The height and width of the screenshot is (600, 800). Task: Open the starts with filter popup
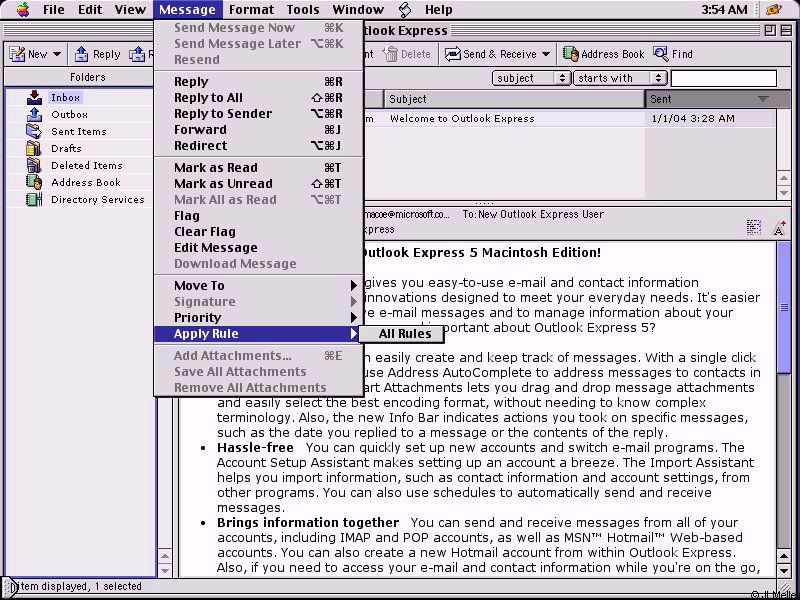point(620,78)
